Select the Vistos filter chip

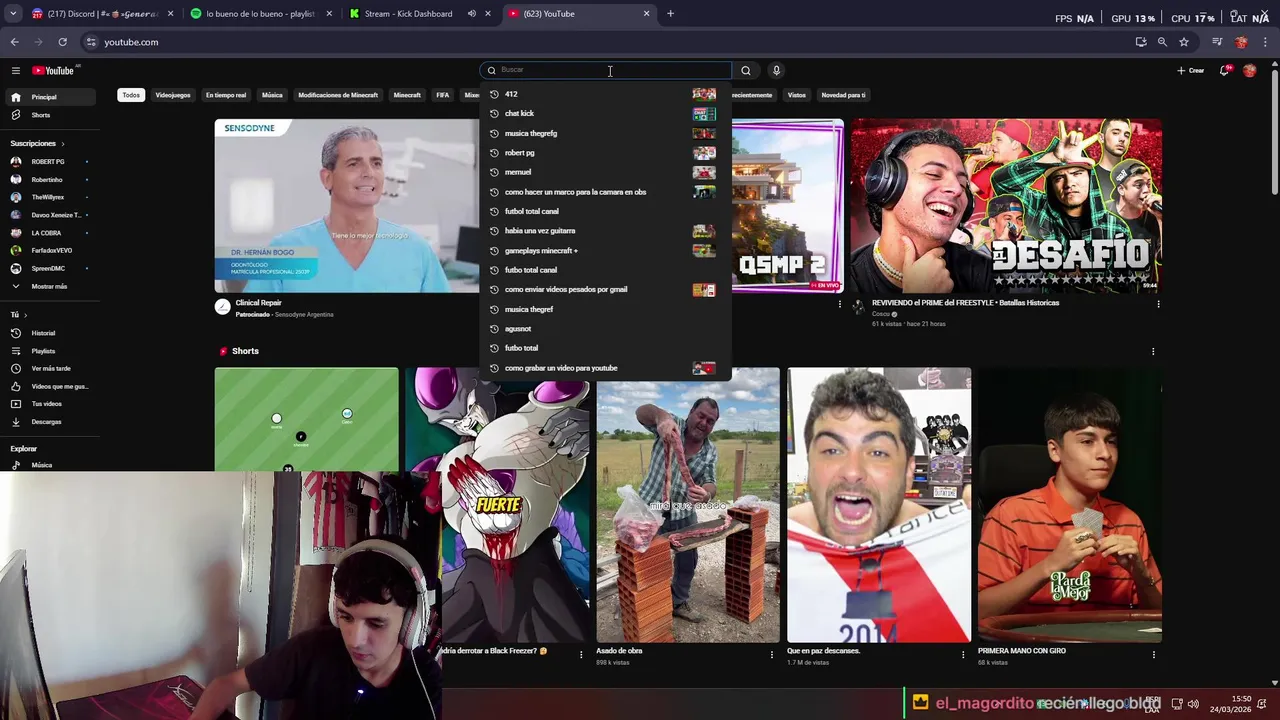click(x=797, y=95)
